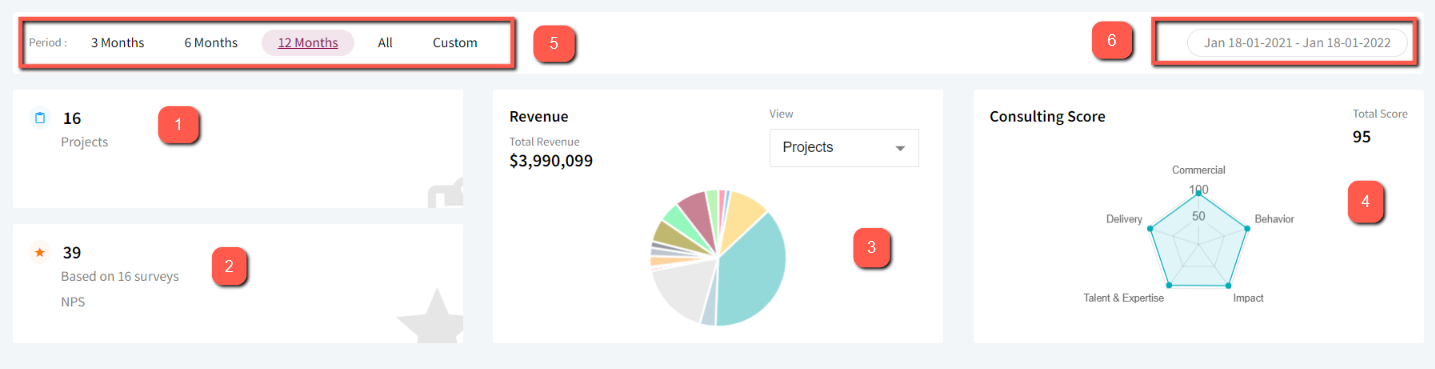Click the orange star NPS icon
This screenshot has width=1435, height=369.
pyautogui.click(x=40, y=252)
